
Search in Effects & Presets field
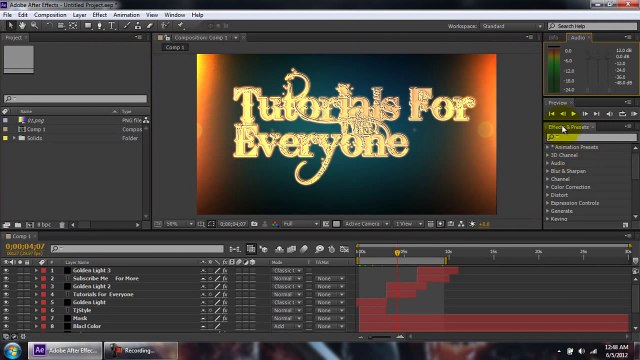click(591, 137)
